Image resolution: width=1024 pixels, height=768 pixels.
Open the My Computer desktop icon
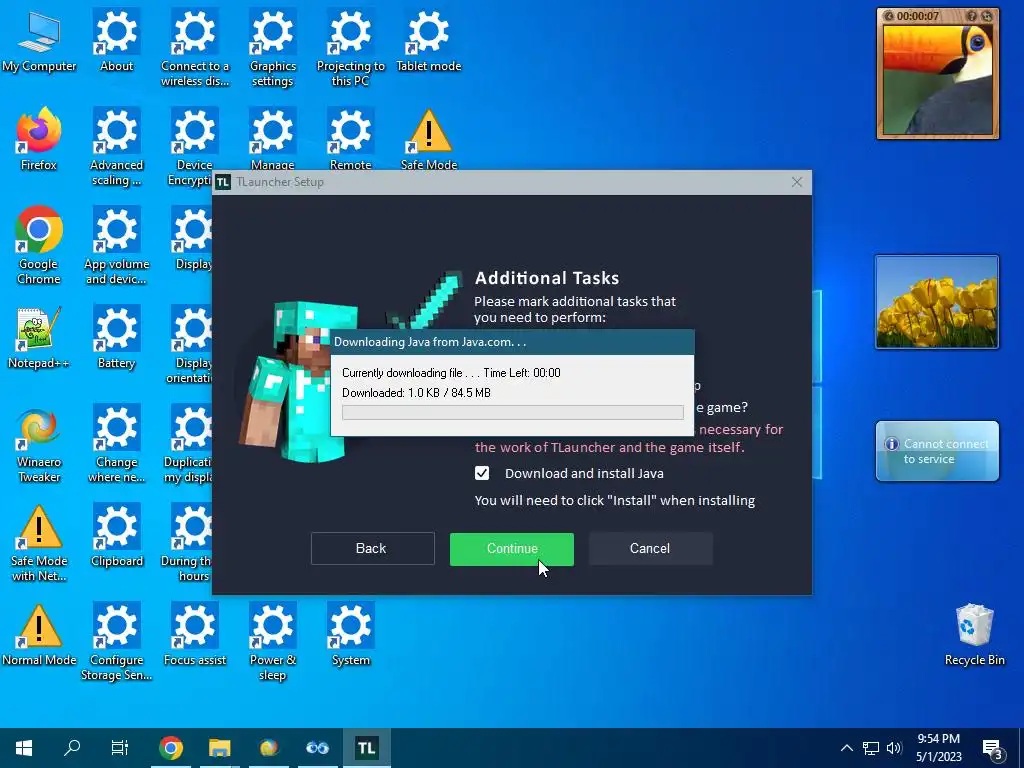39,41
